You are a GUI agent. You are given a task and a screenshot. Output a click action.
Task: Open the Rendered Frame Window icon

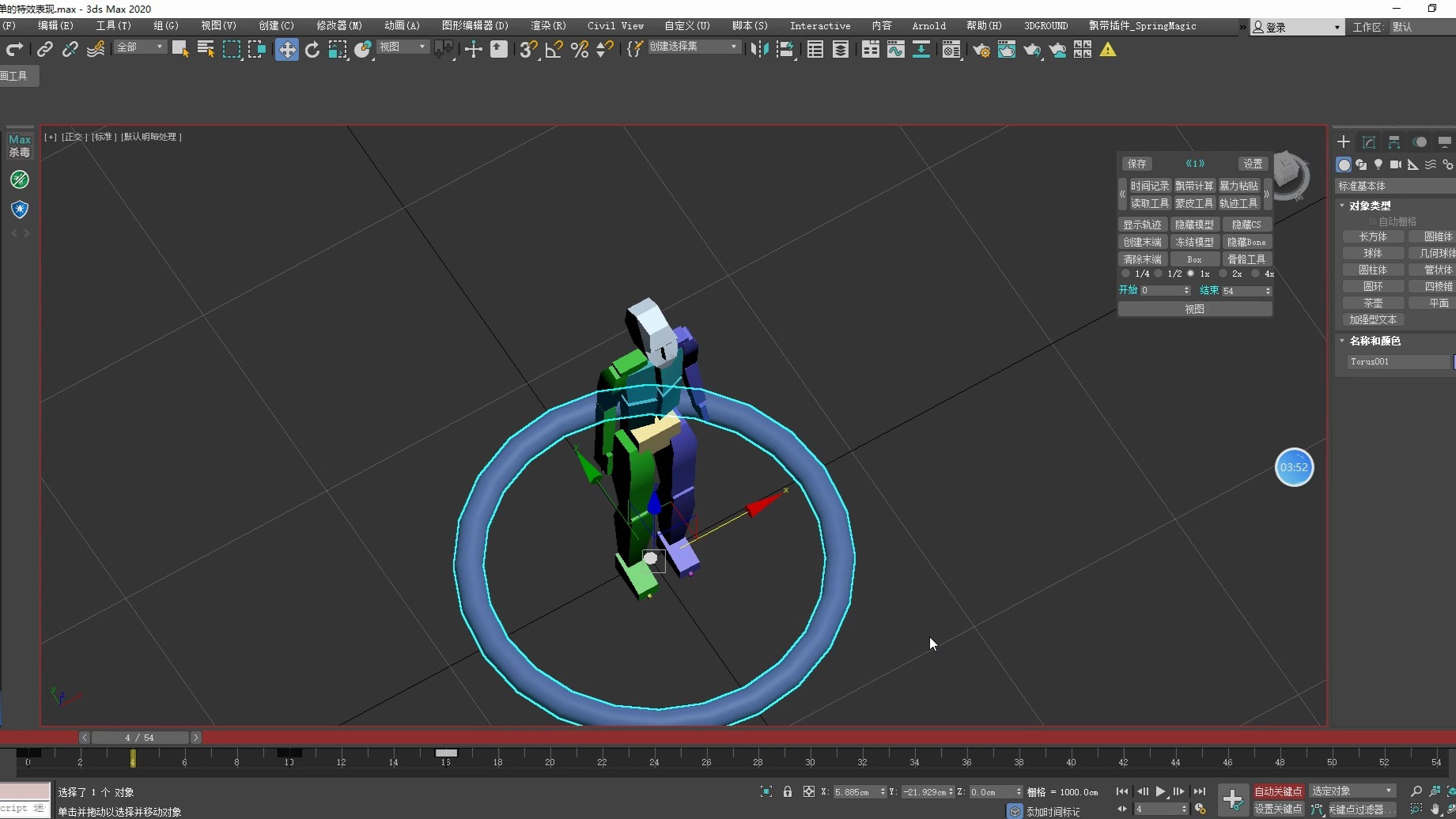pos(1007,50)
